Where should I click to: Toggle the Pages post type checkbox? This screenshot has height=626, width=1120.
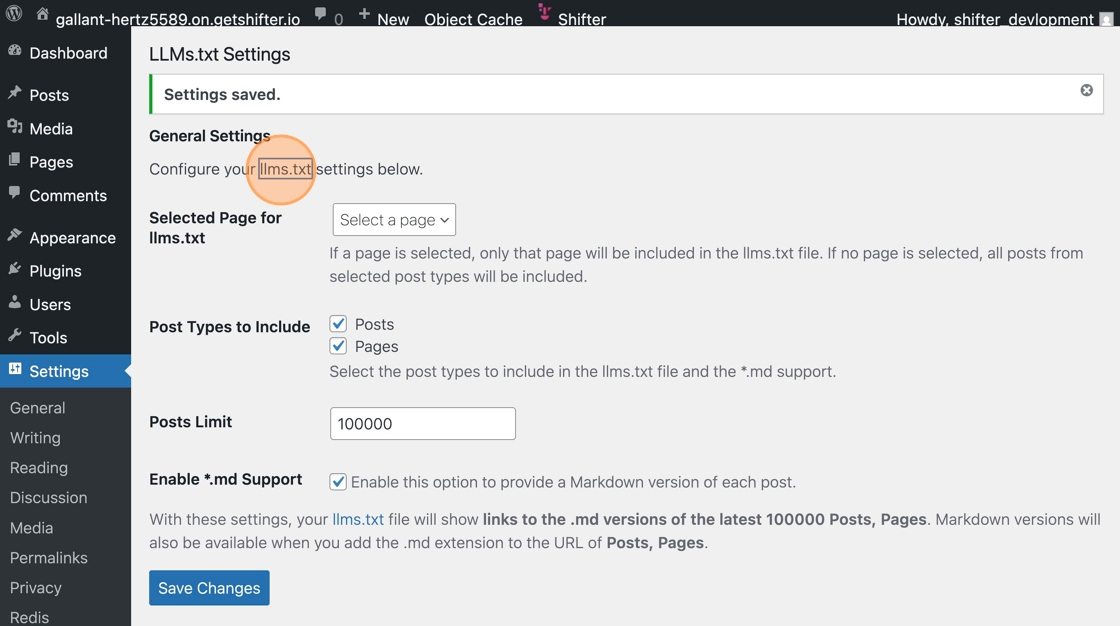pyautogui.click(x=338, y=346)
